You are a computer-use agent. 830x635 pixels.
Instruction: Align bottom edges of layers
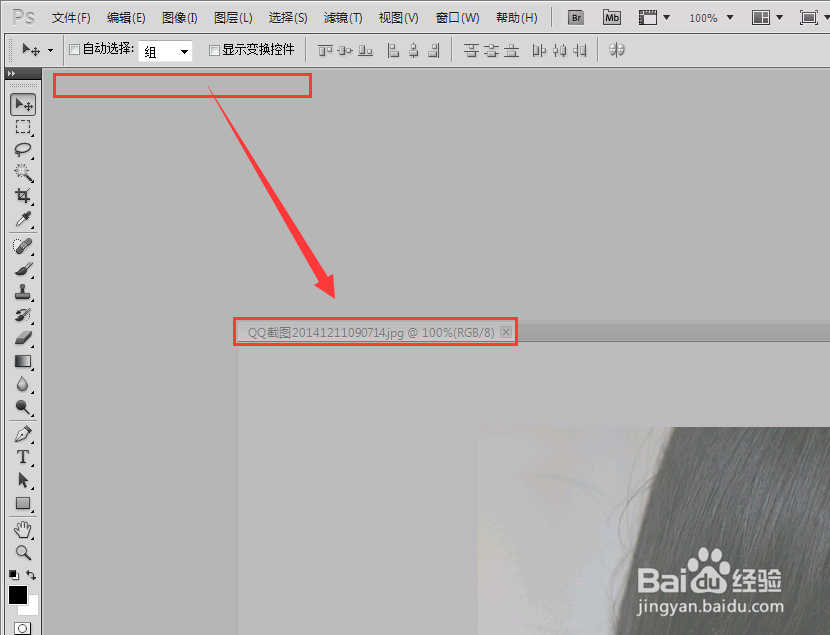[x=365, y=50]
